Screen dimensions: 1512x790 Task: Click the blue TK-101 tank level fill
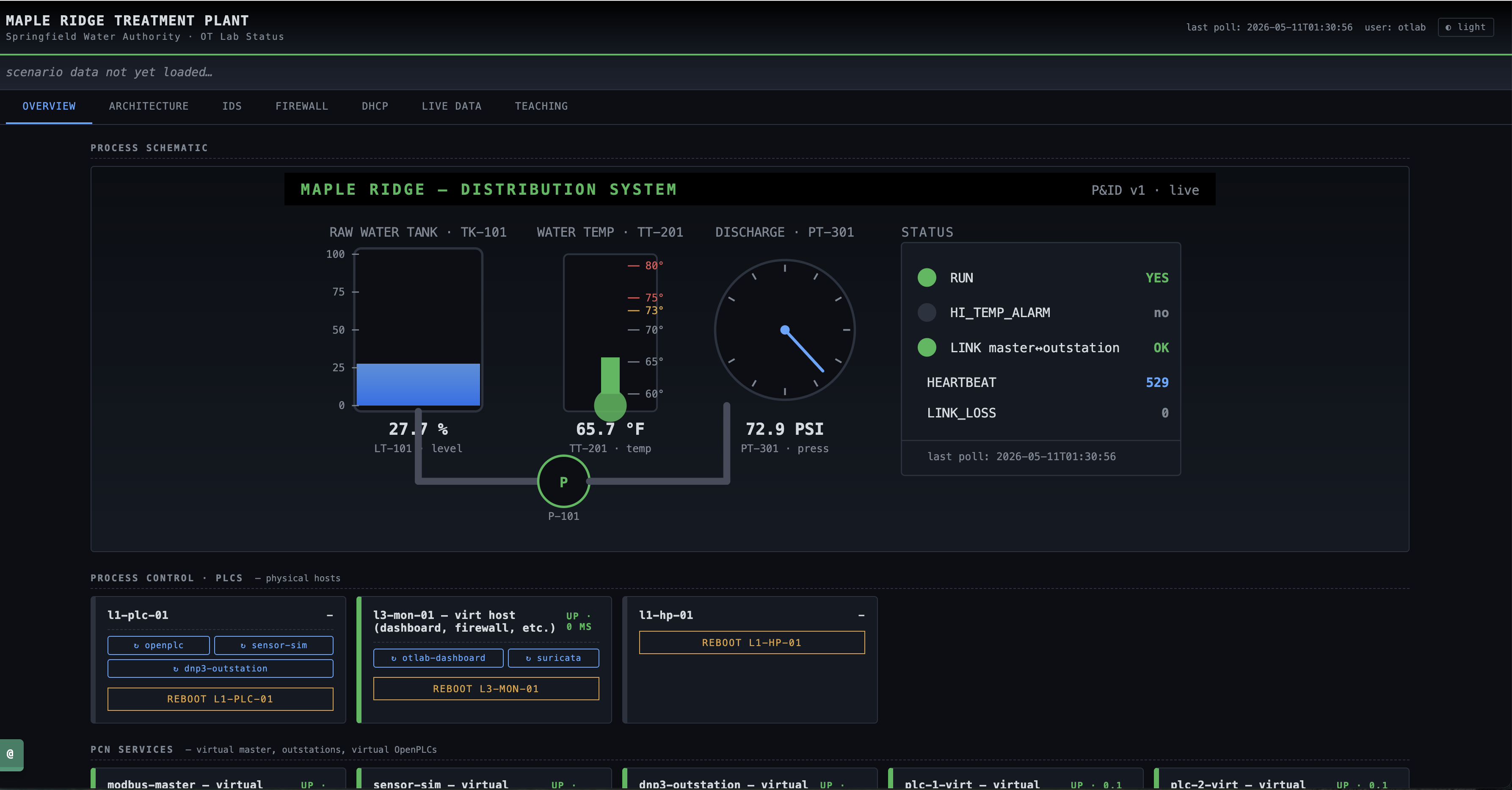click(x=418, y=384)
